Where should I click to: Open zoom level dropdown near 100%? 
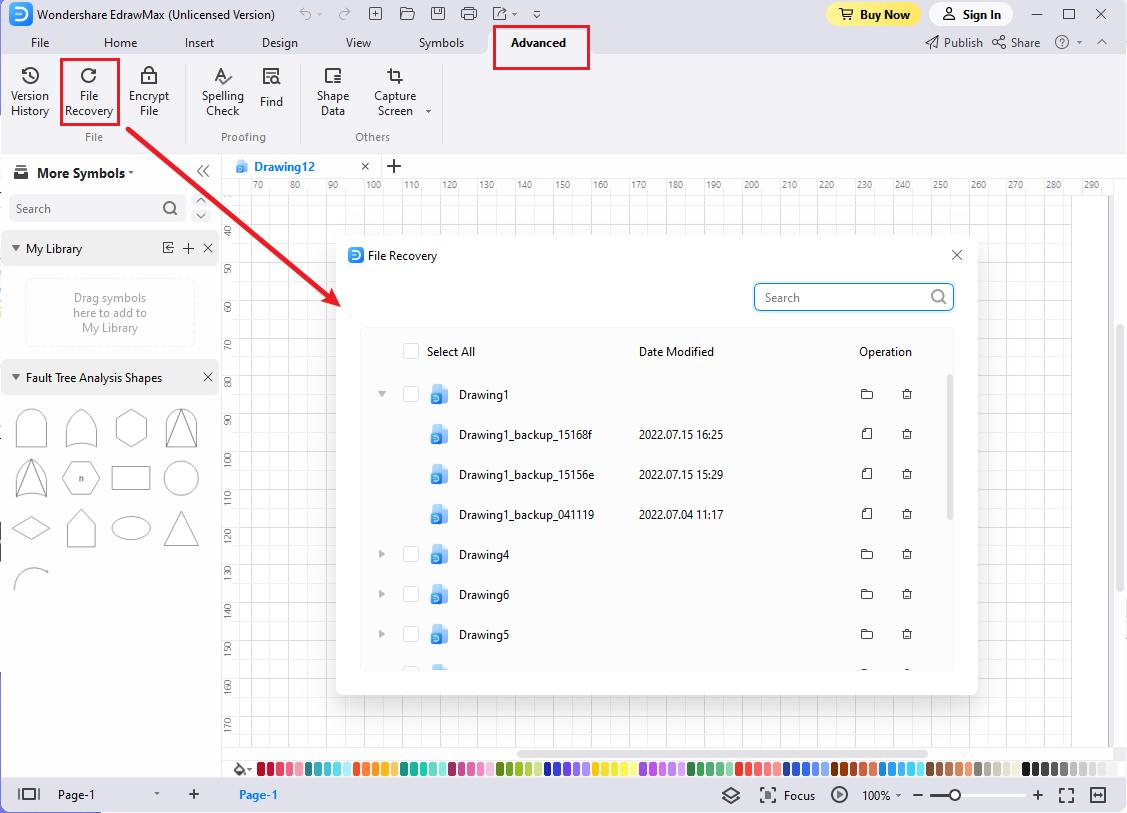tap(898, 796)
